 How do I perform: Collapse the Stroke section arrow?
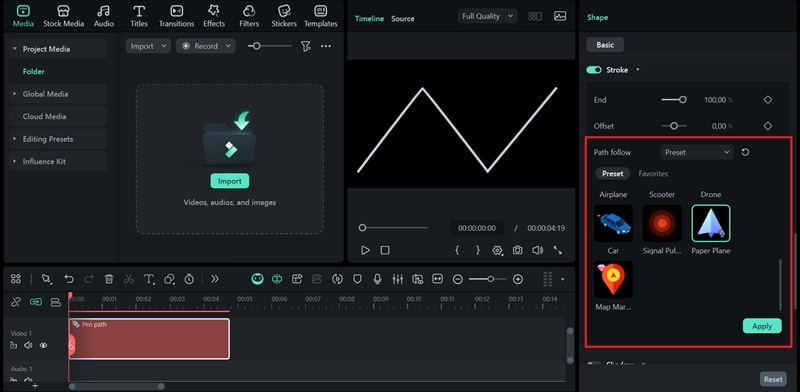click(638, 70)
